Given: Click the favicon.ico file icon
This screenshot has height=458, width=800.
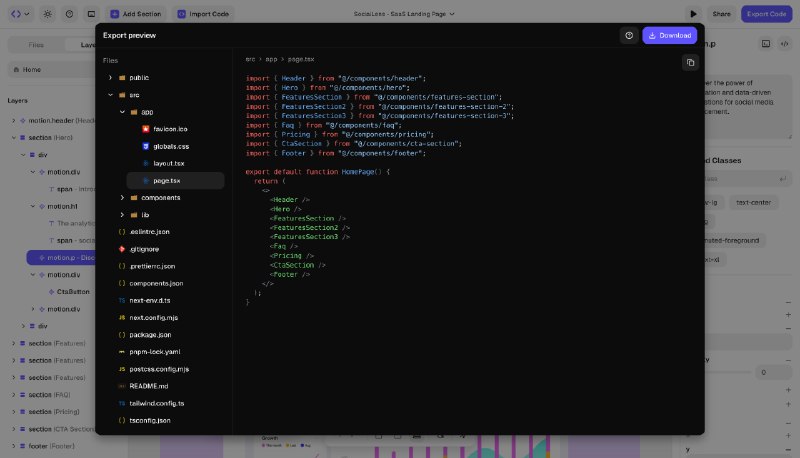Looking at the screenshot, I should (x=146, y=129).
